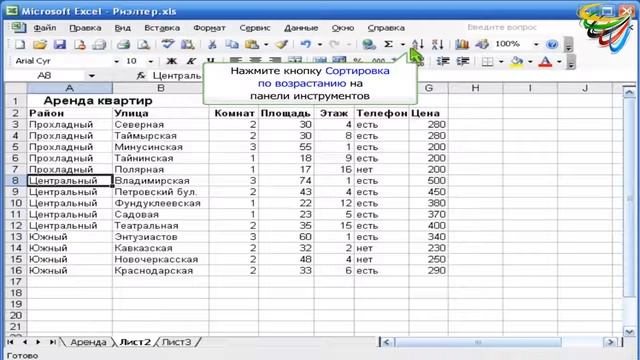The image size is (640, 360).
Task: Click the insert function fx button
Action: point(141,76)
